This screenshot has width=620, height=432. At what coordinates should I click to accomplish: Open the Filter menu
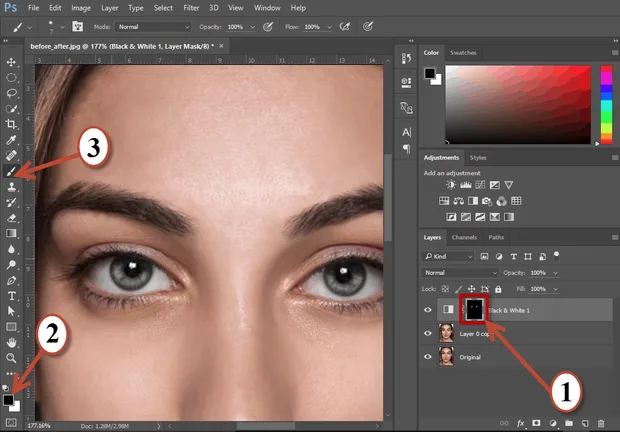191,8
